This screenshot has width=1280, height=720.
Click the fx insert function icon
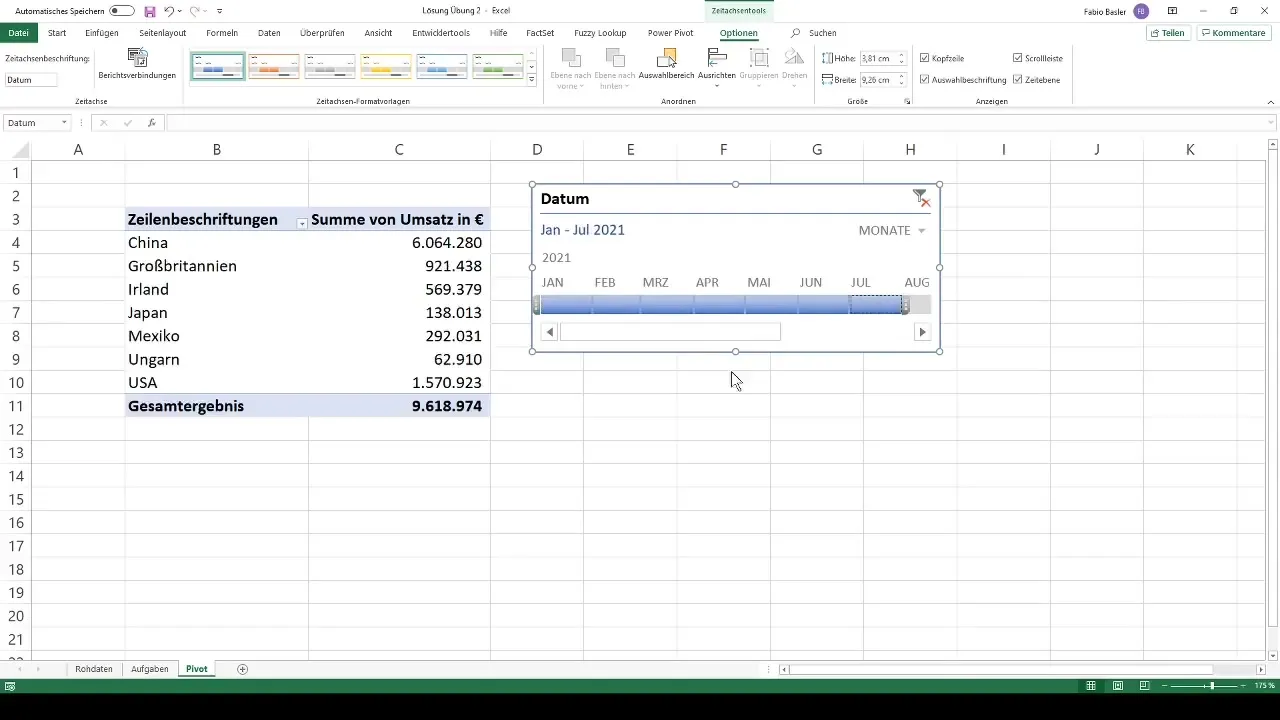(x=152, y=123)
